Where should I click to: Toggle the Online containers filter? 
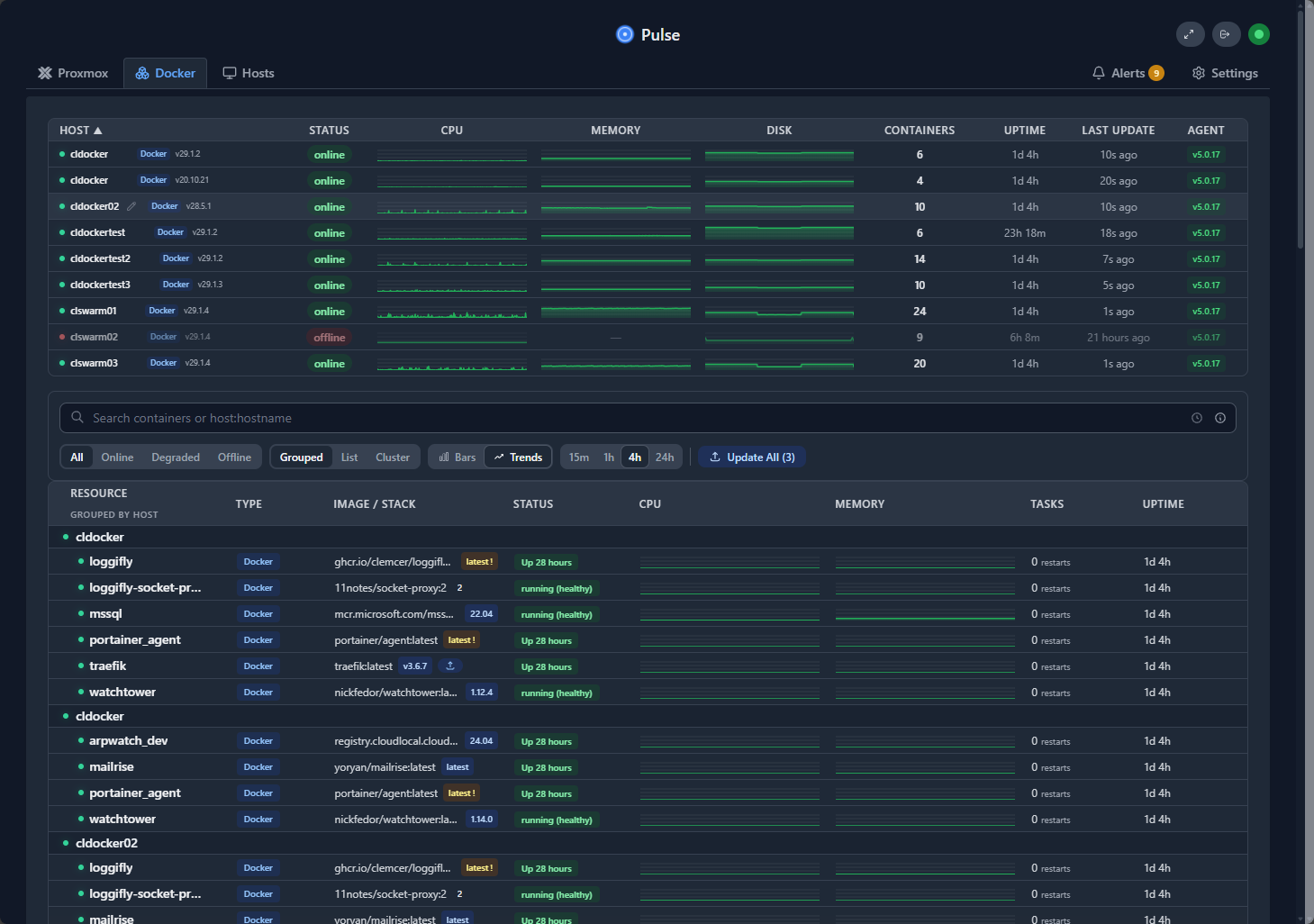[x=117, y=457]
